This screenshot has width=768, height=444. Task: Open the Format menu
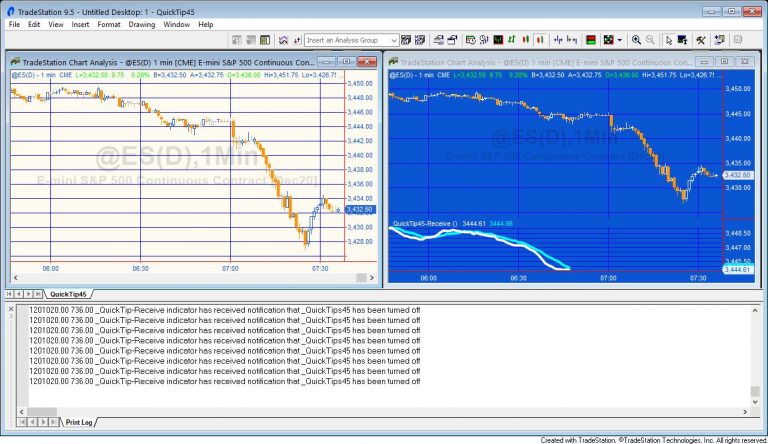pyautogui.click(x=109, y=24)
